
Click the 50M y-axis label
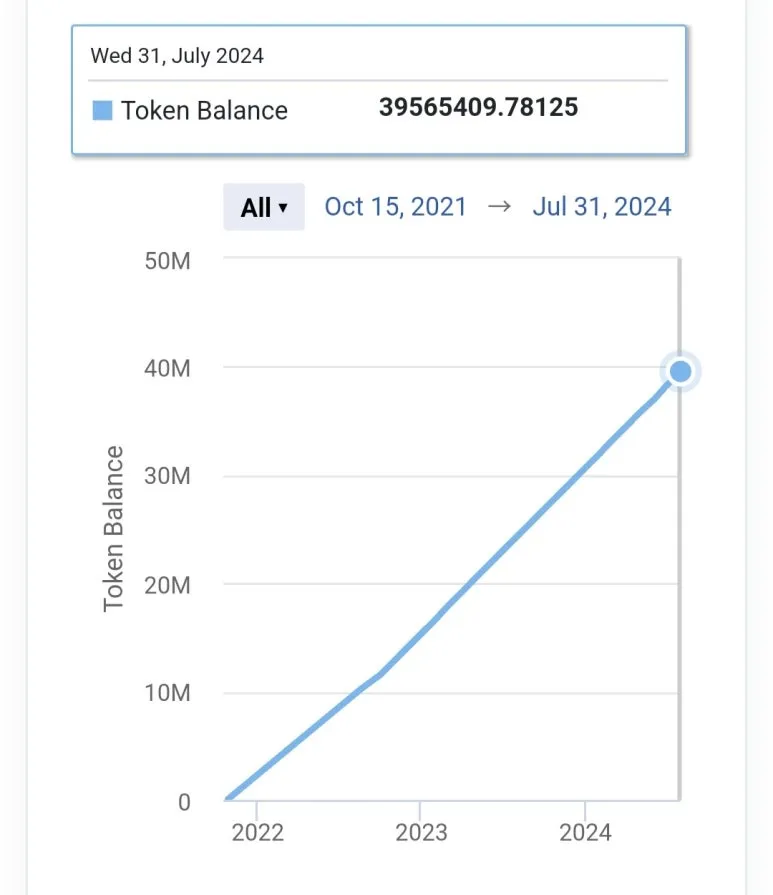tap(167, 261)
